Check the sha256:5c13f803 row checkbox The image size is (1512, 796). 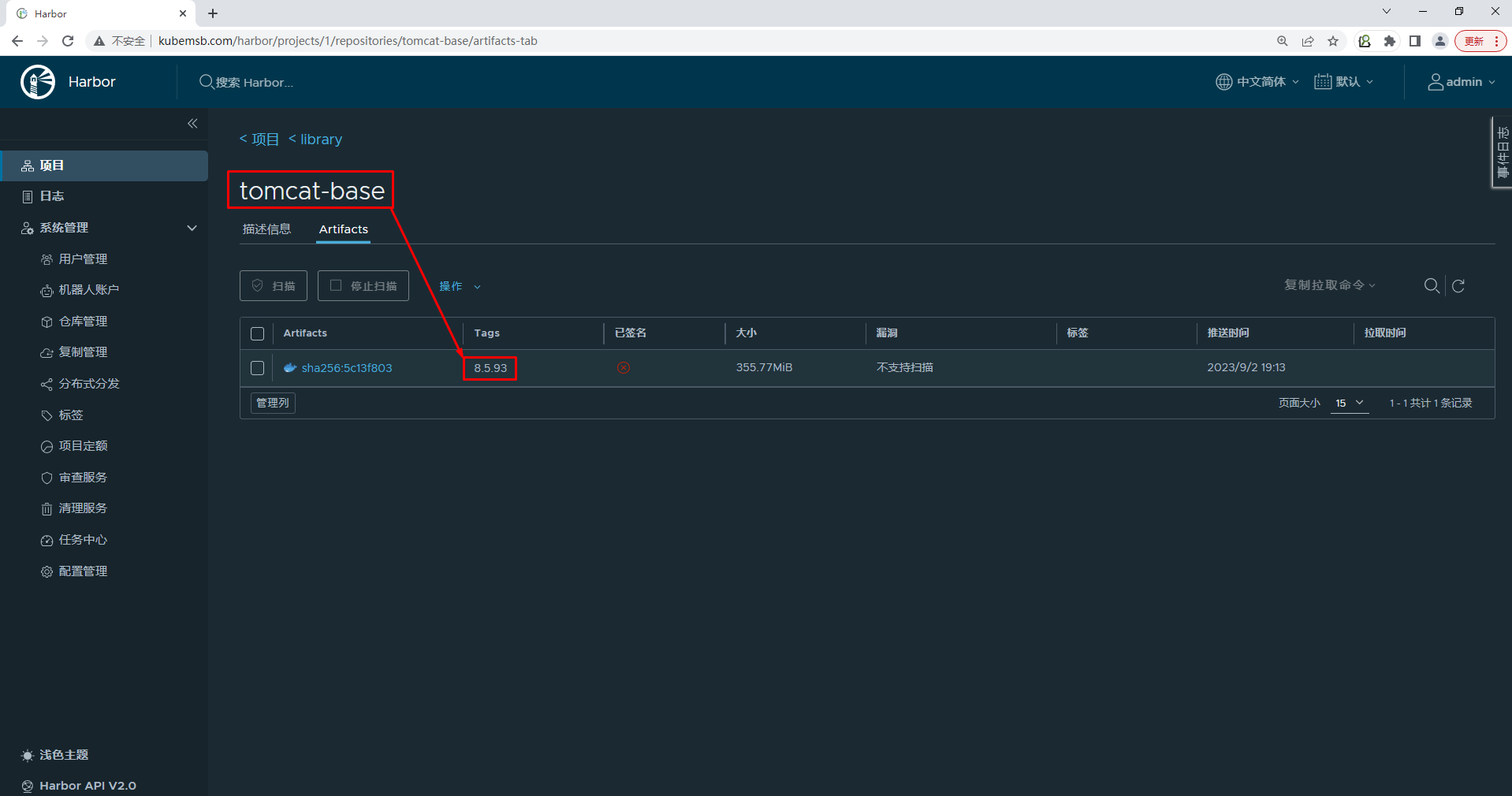[x=257, y=368]
